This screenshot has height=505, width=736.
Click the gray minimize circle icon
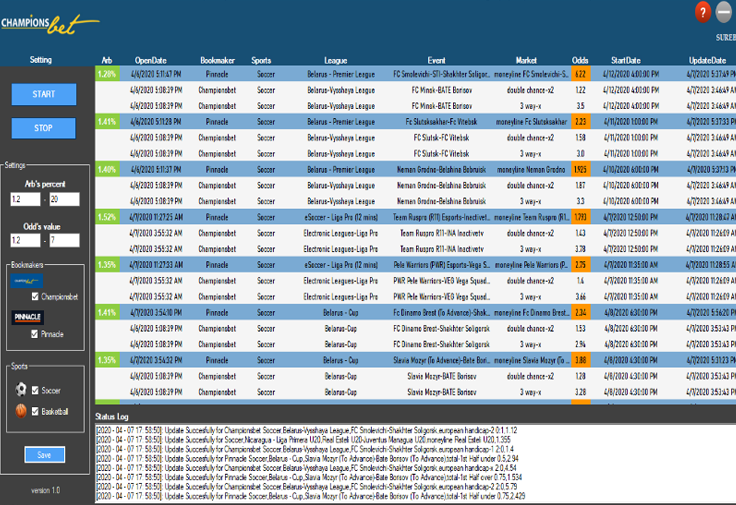point(724,12)
